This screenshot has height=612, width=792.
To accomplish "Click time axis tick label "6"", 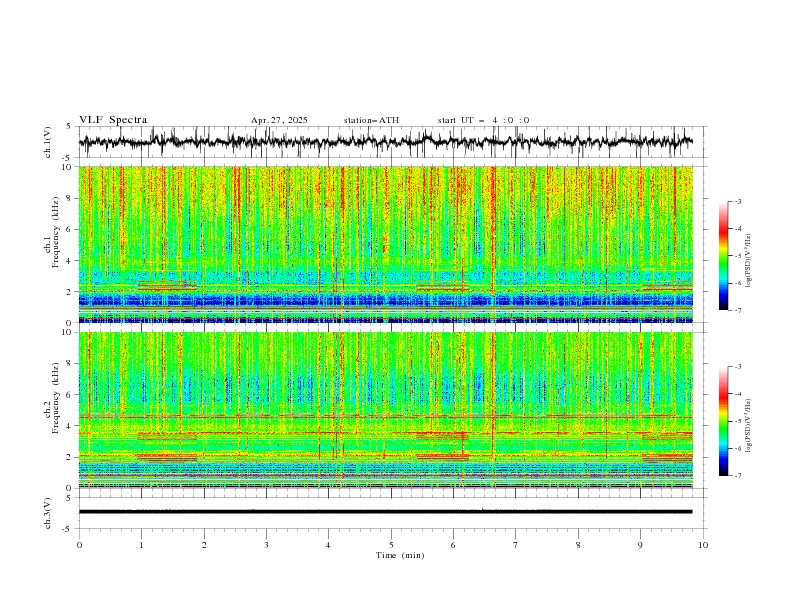I will (x=453, y=545).
